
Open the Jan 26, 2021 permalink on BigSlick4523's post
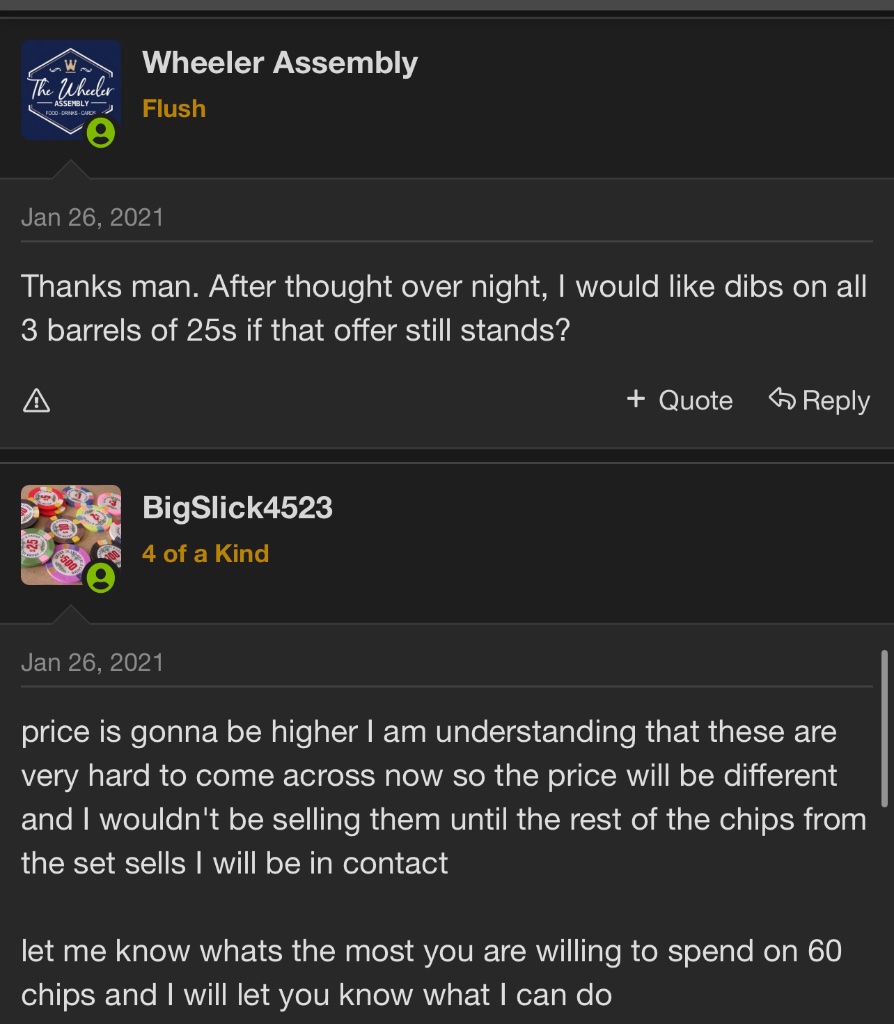point(92,662)
